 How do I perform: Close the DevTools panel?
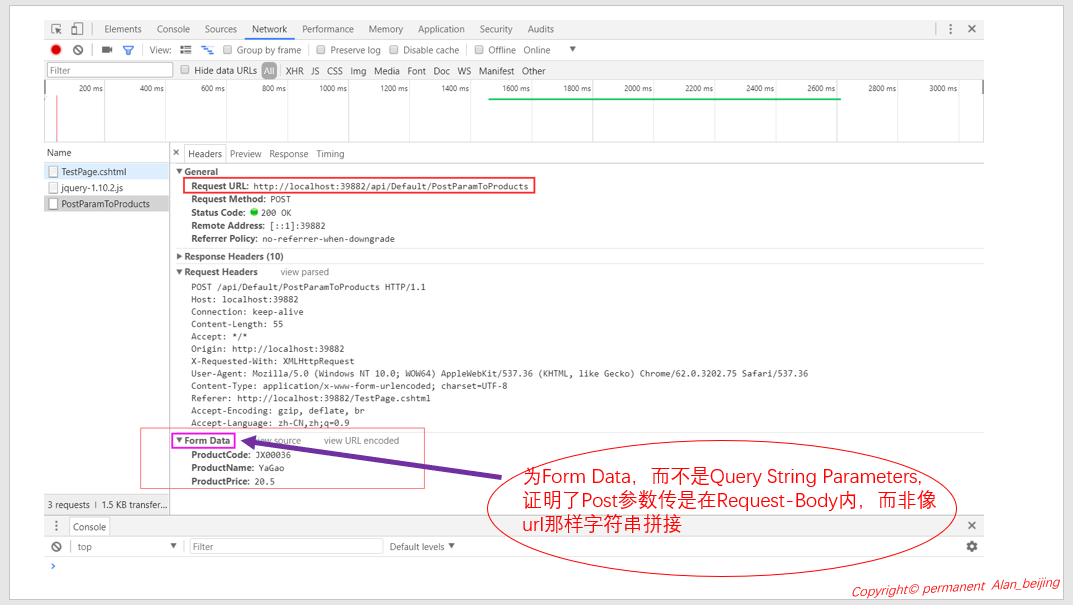(972, 29)
